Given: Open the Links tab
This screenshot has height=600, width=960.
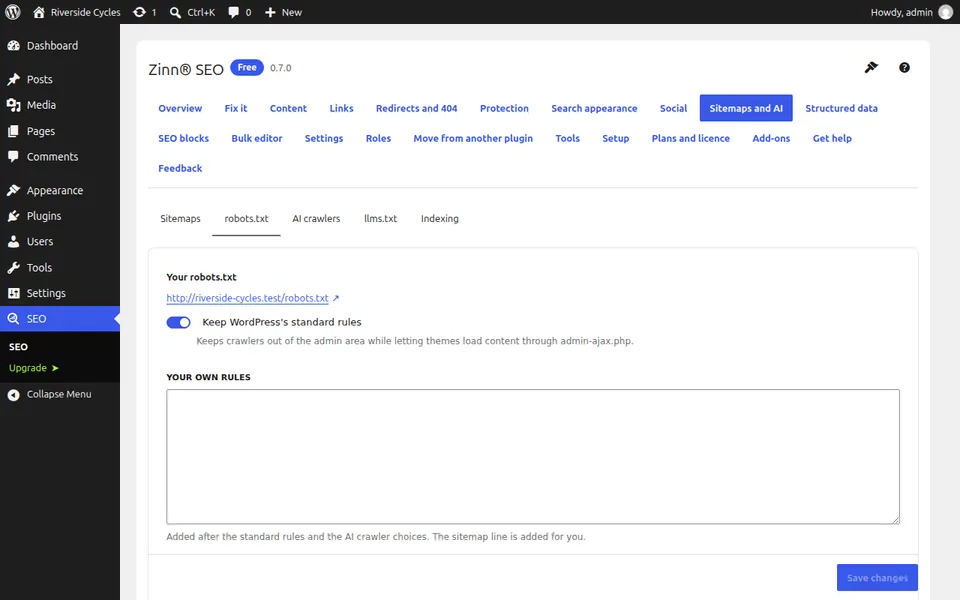Looking at the screenshot, I should (x=342, y=108).
